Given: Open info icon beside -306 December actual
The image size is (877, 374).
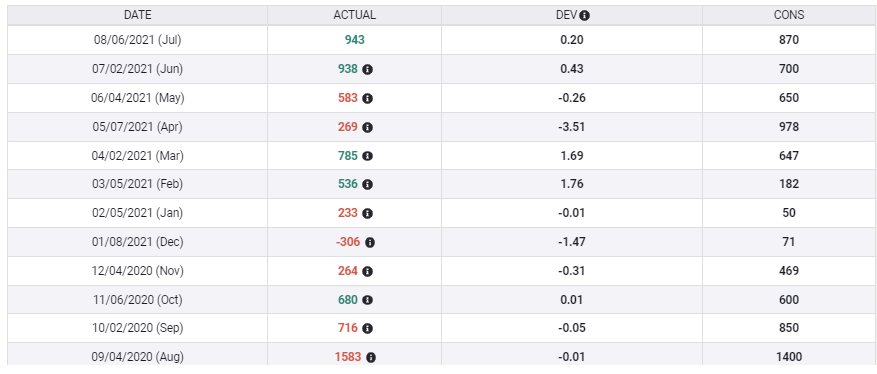Looking at the screenshot, I should click(370, 243).
